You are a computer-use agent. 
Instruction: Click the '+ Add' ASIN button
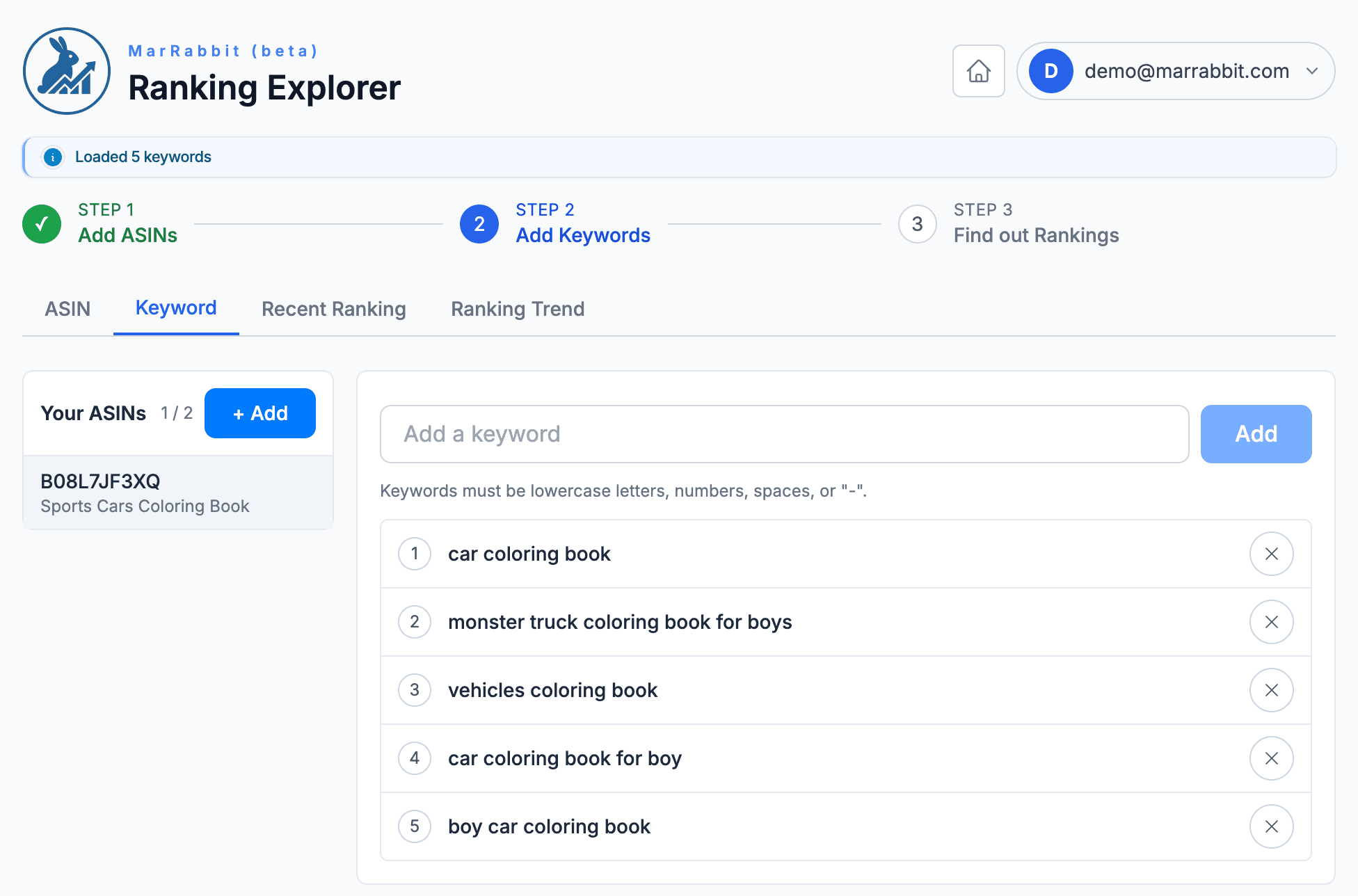tap(259, 413)
